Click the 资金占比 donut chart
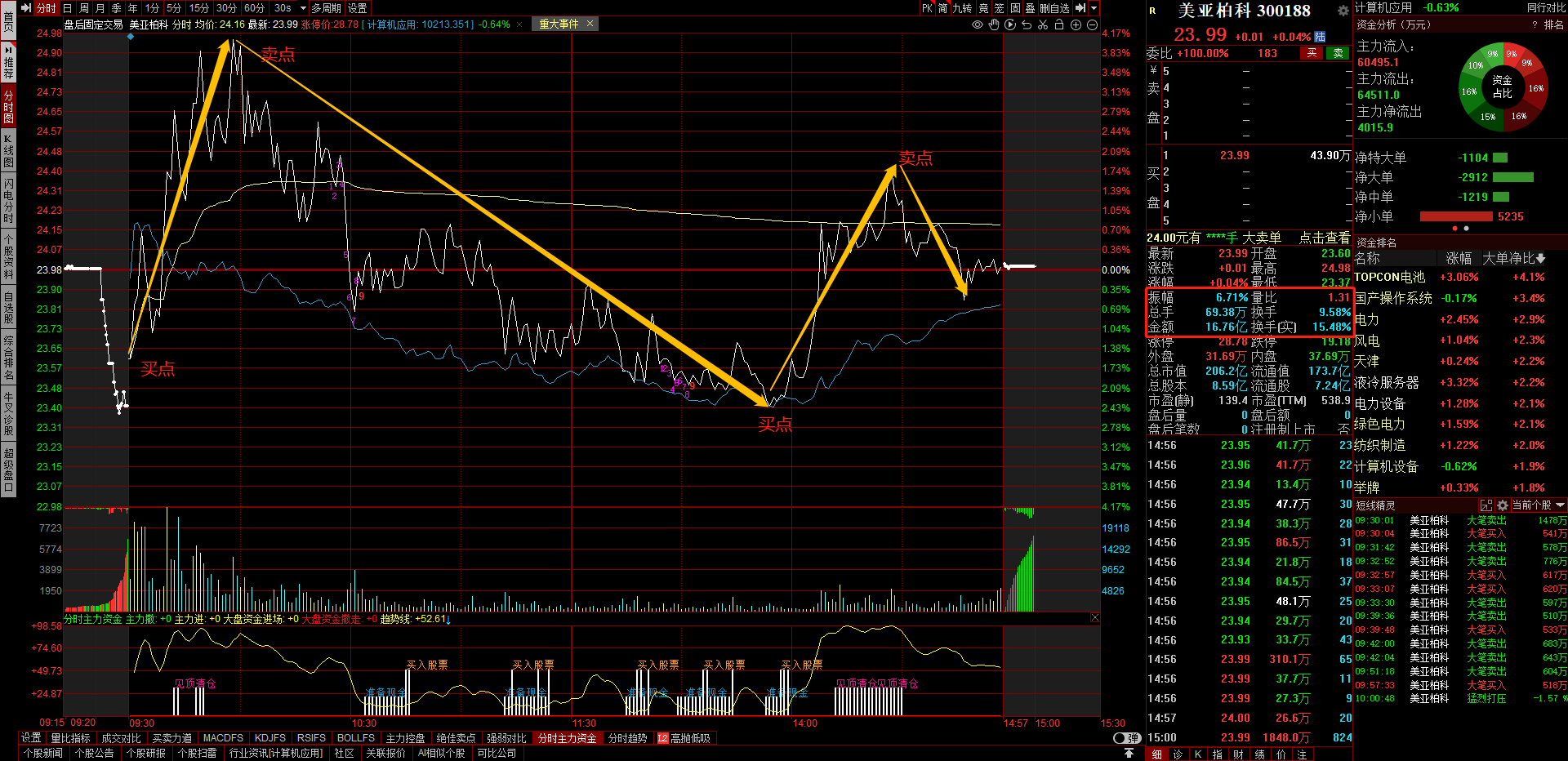Screen dimensions: 1568x761 pyautogui.click(x=1502, y=87)
